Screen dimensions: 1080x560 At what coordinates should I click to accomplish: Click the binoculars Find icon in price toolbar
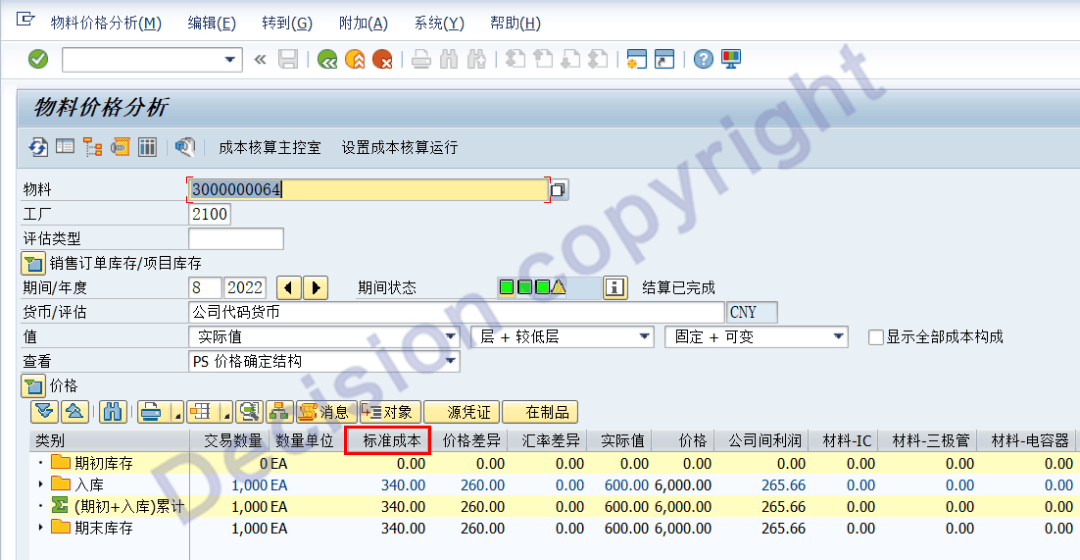pyautogui.click(x=113, y=411)
